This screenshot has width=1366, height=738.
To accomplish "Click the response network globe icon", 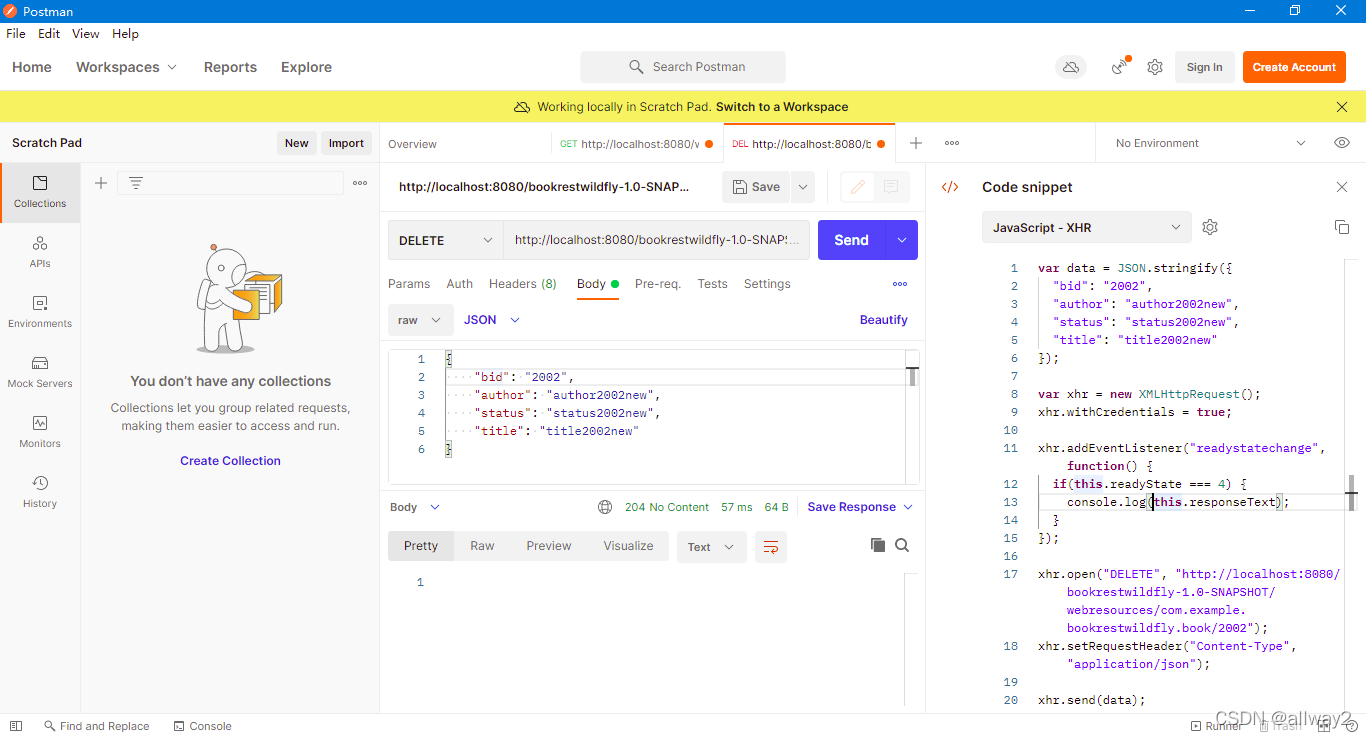I will pos(605,507).
